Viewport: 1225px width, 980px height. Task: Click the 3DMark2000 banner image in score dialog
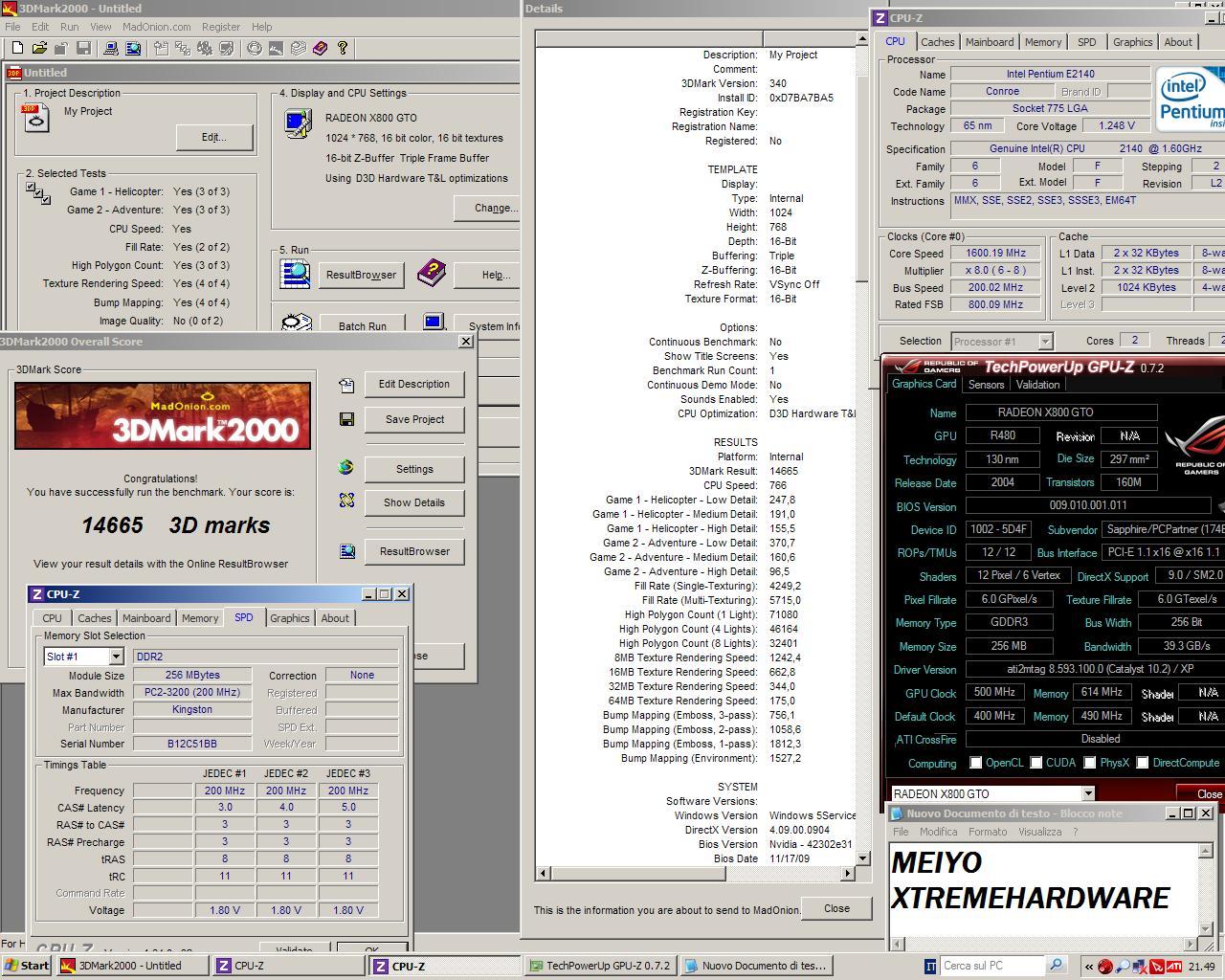point(163,416)
